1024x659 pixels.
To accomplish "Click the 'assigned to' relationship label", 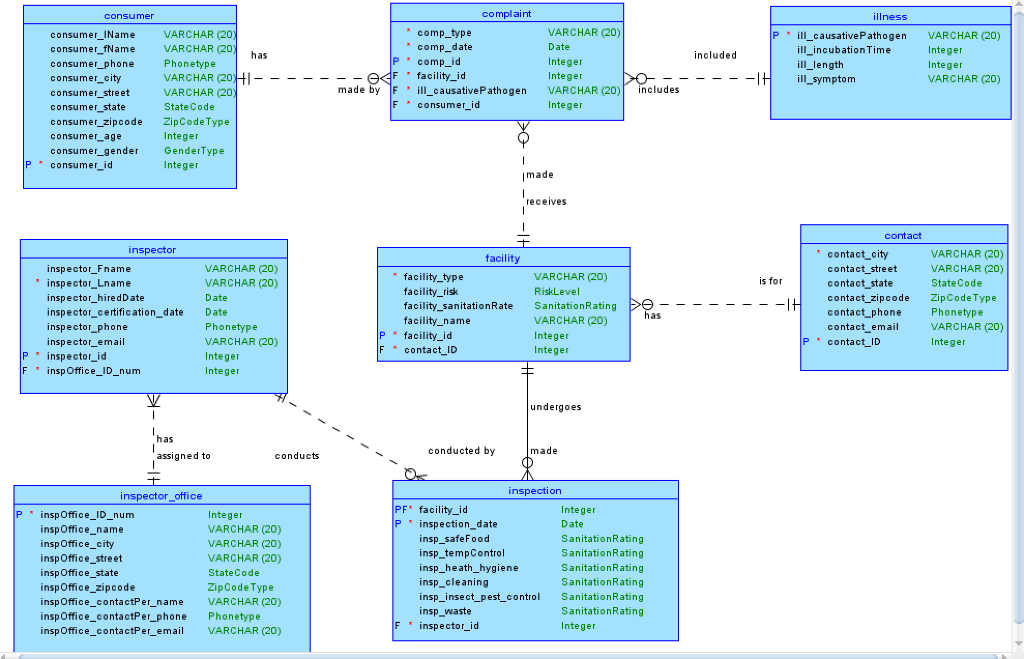I will [x=184, y=456].
